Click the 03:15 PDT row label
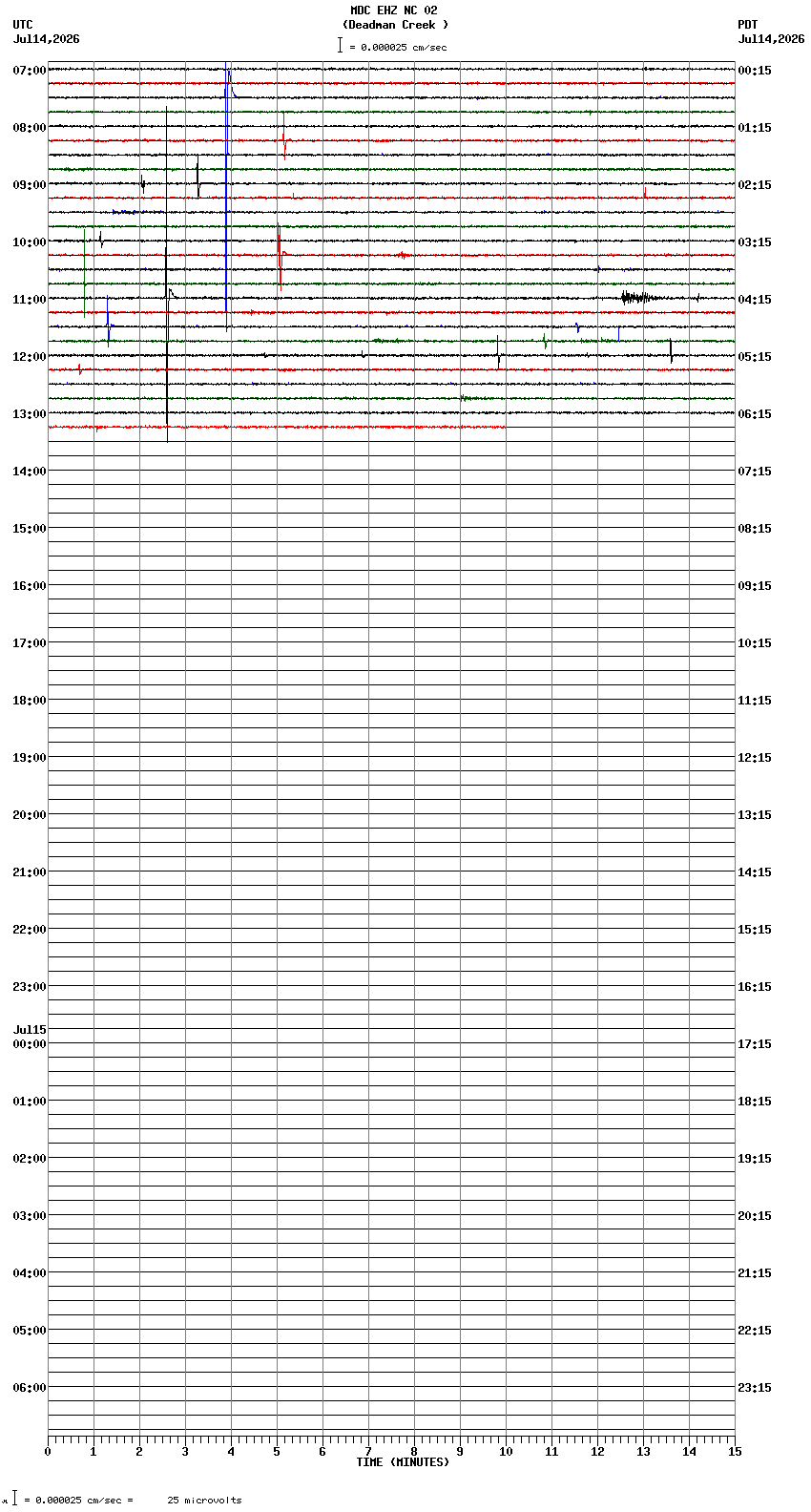 [755, 242]
